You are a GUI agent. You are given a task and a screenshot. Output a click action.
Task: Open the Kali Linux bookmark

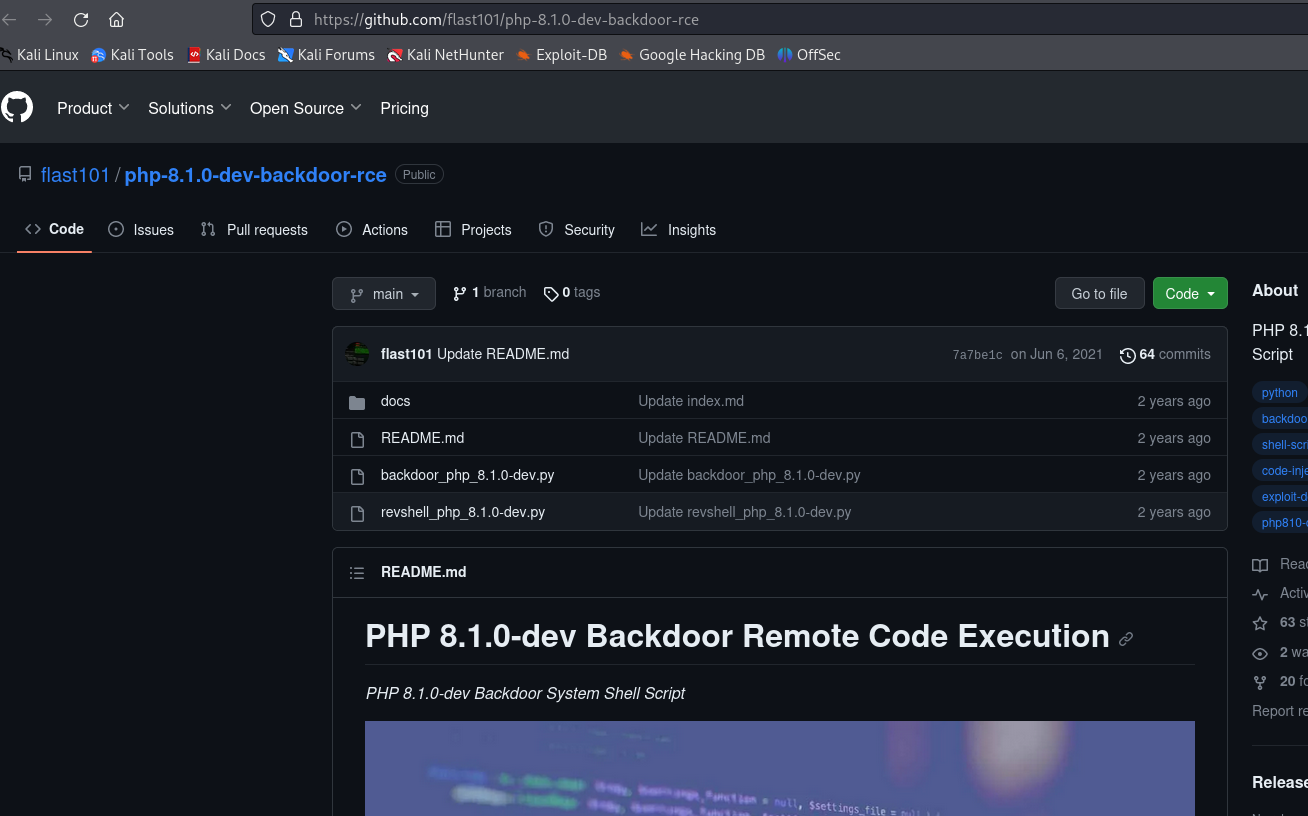click(39, 55)
